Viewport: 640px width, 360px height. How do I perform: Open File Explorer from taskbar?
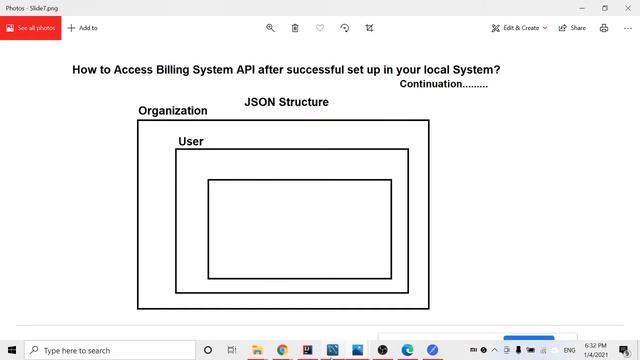258,350
